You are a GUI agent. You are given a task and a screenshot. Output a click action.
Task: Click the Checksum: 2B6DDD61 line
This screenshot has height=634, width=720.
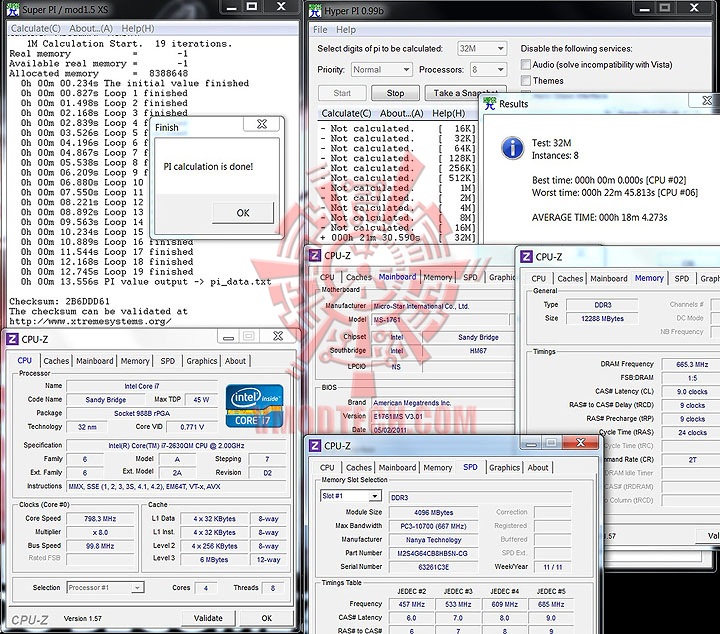(59, 302)
